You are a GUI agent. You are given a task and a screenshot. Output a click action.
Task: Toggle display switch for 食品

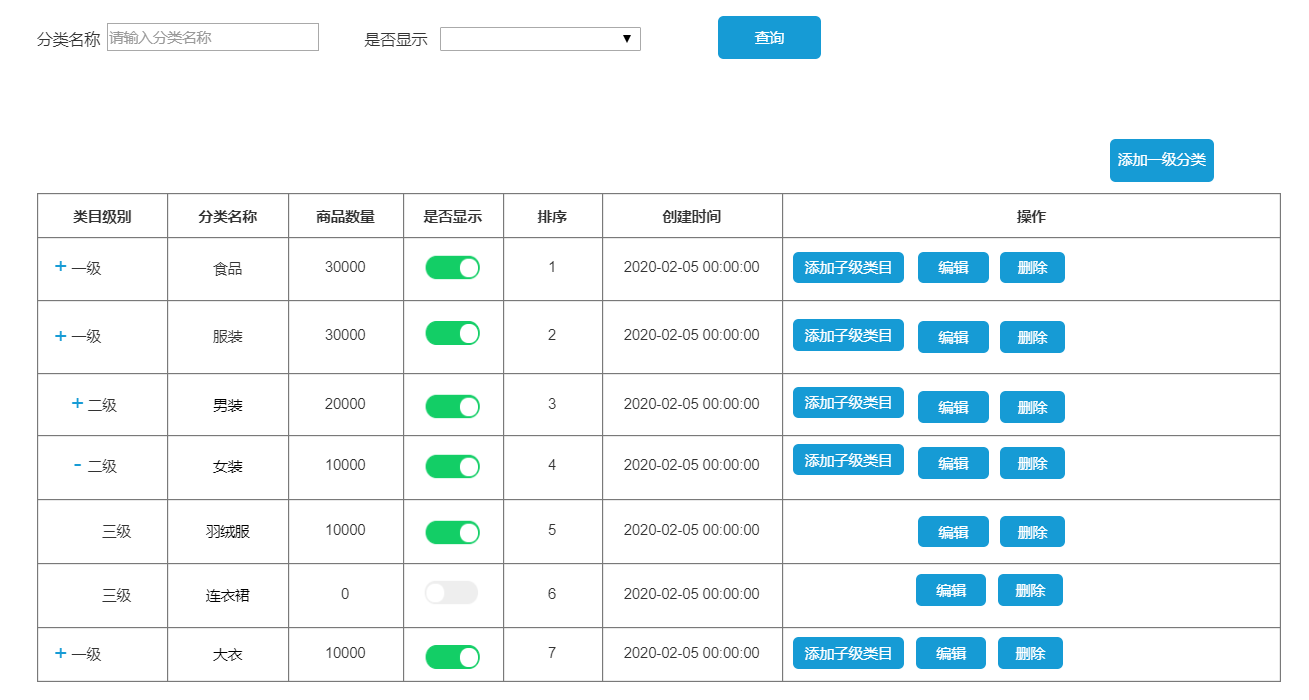click(x=452, y=267)
